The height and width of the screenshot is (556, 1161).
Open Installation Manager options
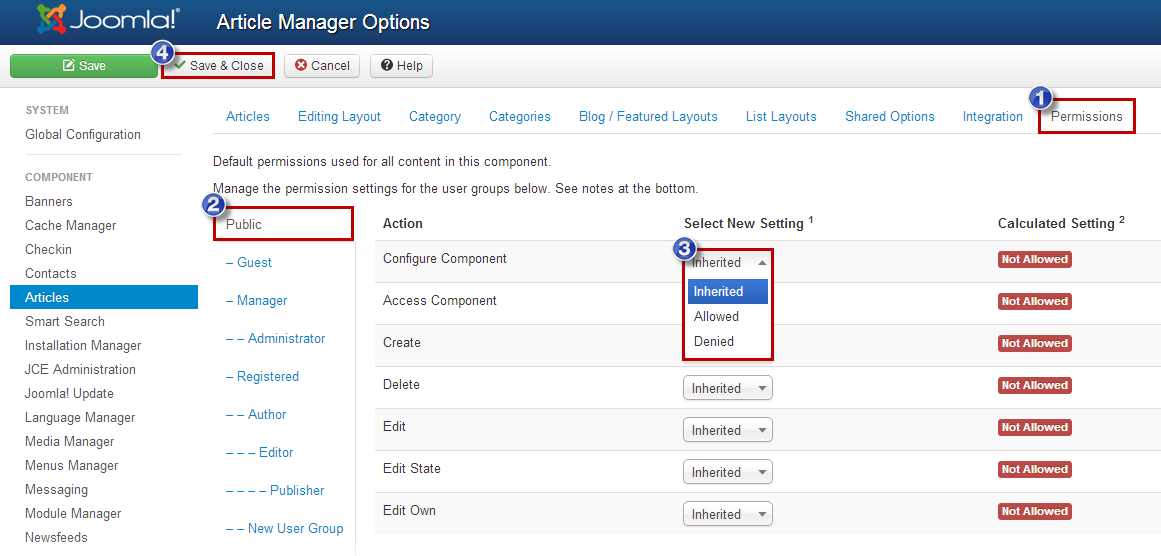click(83, 345)
